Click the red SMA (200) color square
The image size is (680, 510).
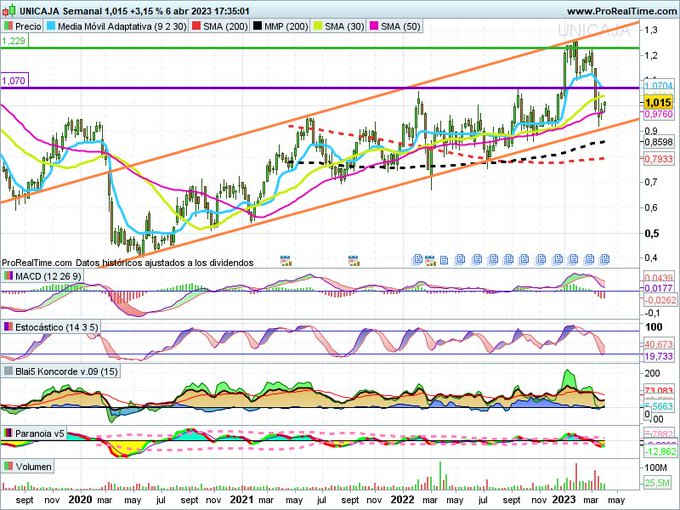click(196, 26)
